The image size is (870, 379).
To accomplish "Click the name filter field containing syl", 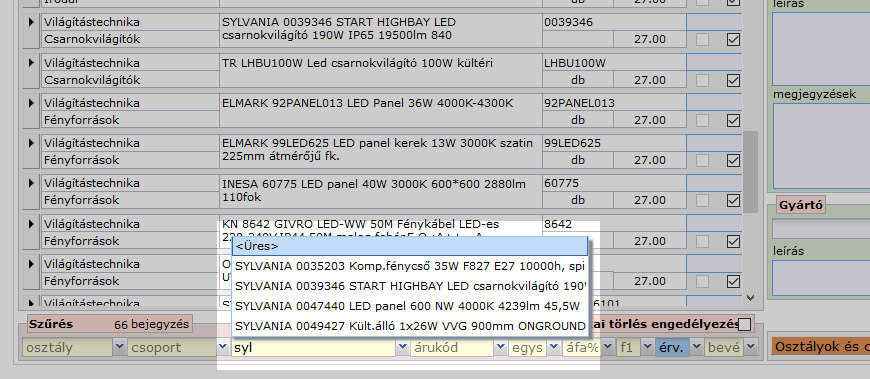I will coord(314,348).
